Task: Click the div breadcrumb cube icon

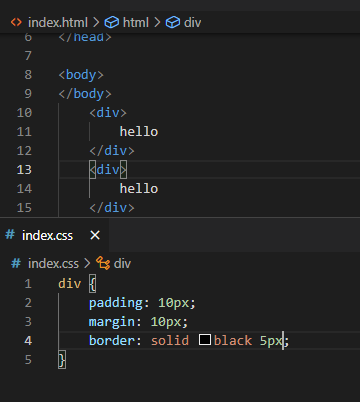Action: coord(173,23)
